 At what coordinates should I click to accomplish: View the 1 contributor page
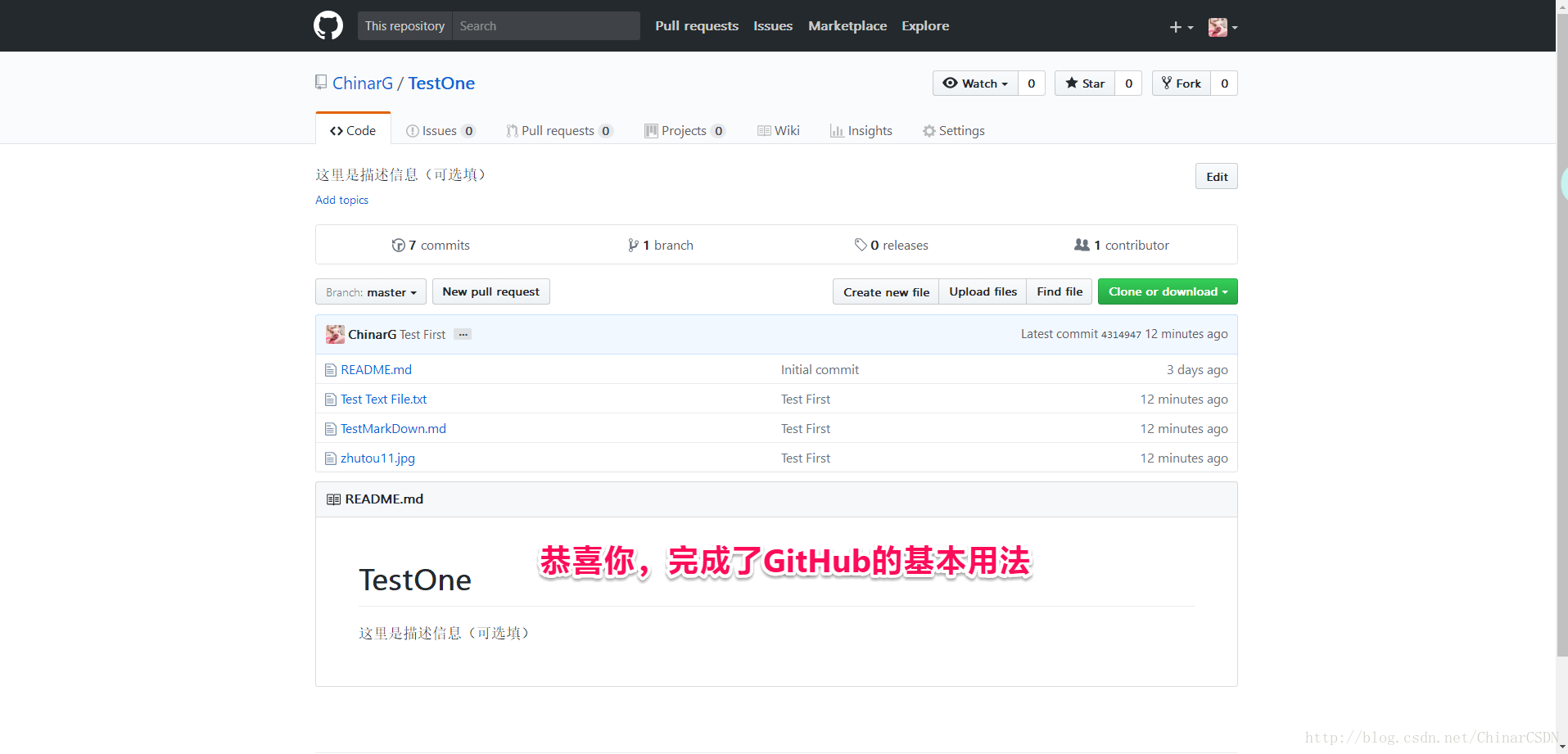coord(1122,245)
